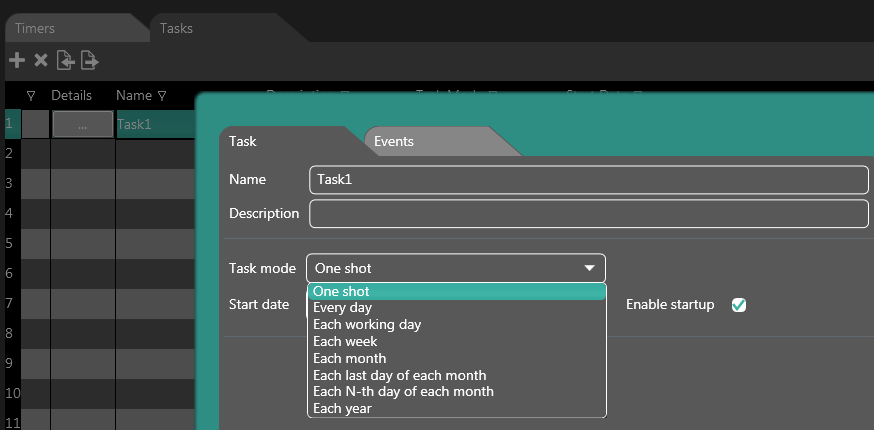Choose Each month task mode
Viewport: 874px width, 430px height.
pyautogui.click(x=457, y=357)
